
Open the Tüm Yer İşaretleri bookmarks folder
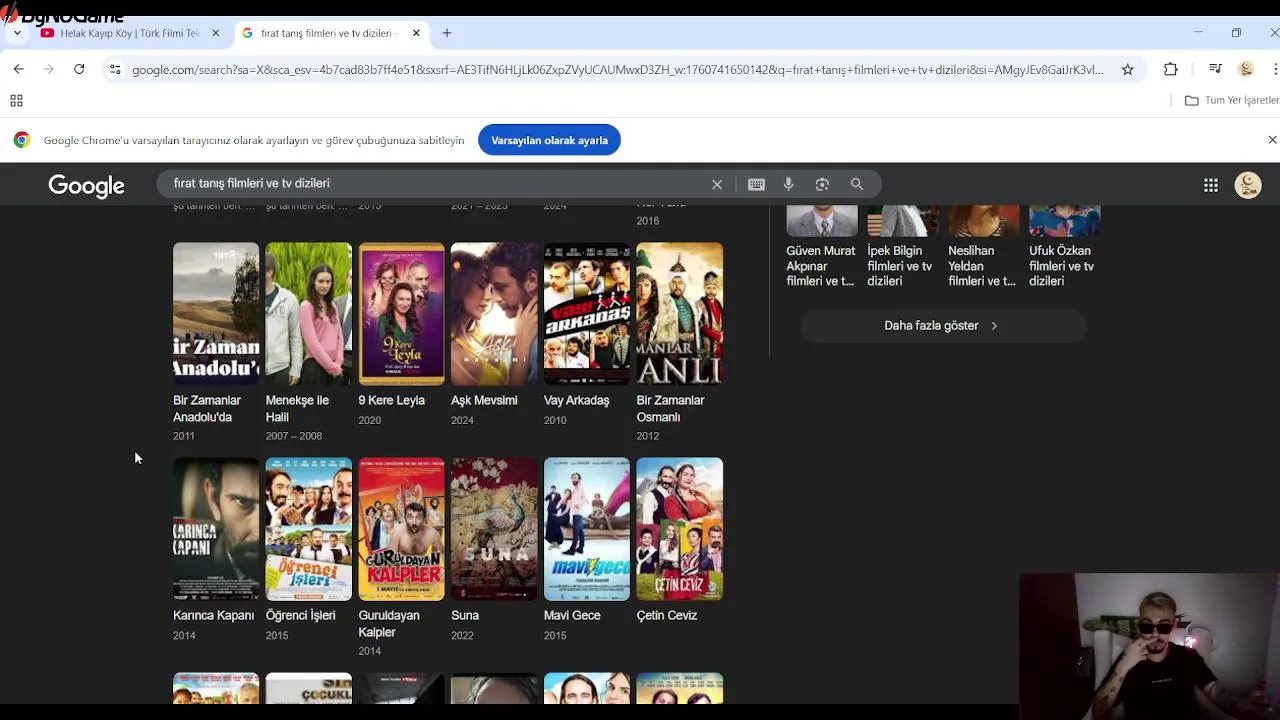click(x=1232, y=100)
